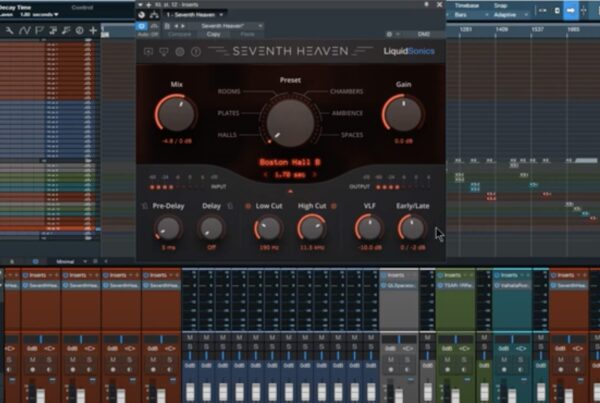Click first icon left of Seventh Heaven logo
This screenshot has height=403, width=600.
148,51
